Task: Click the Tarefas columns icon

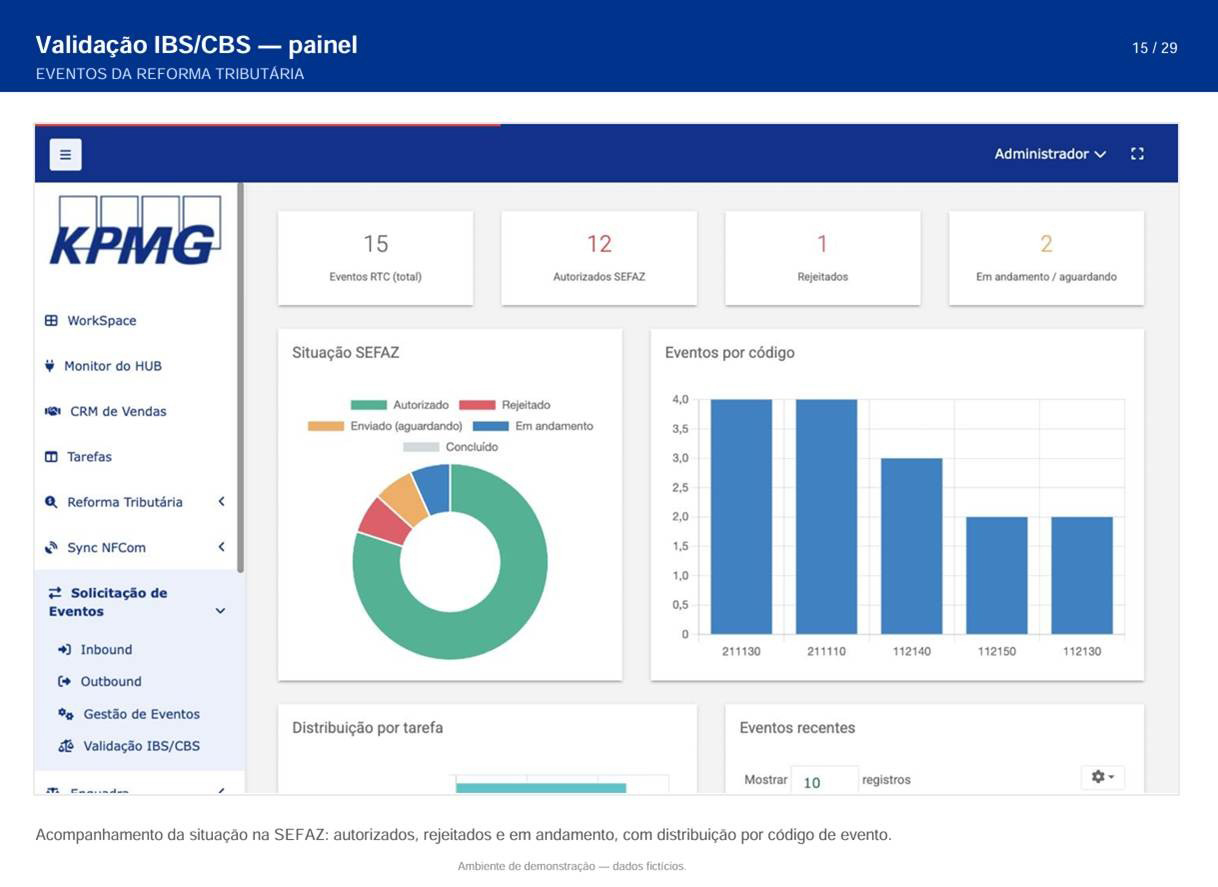Action: 51,457
